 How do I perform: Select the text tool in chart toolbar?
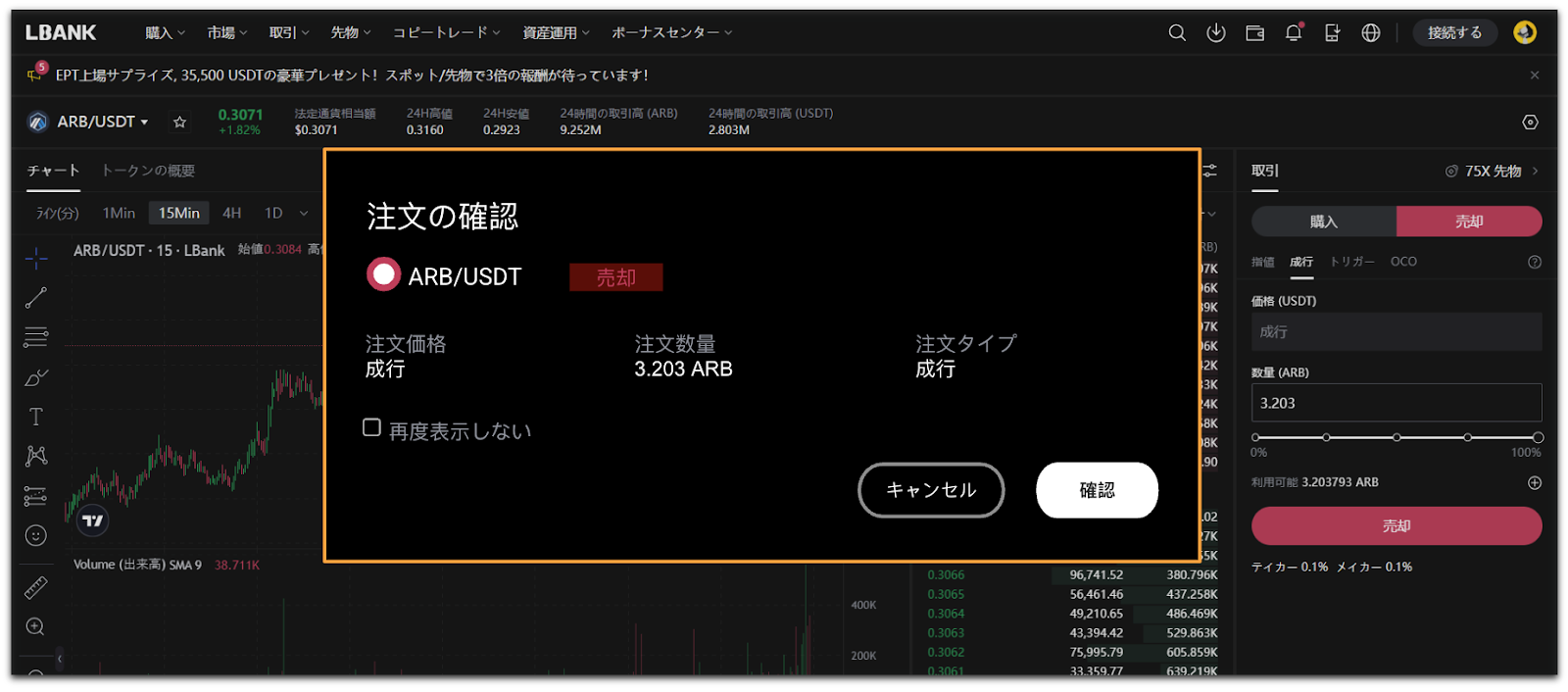[36, 417]
